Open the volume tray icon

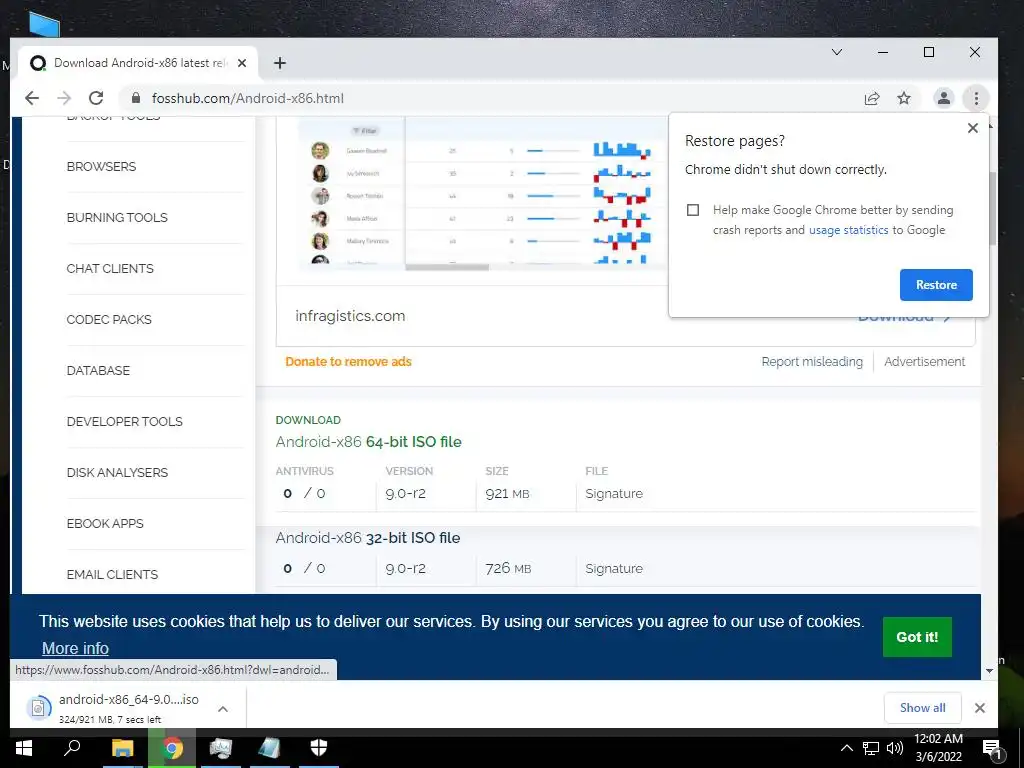[x=895, y=748]
